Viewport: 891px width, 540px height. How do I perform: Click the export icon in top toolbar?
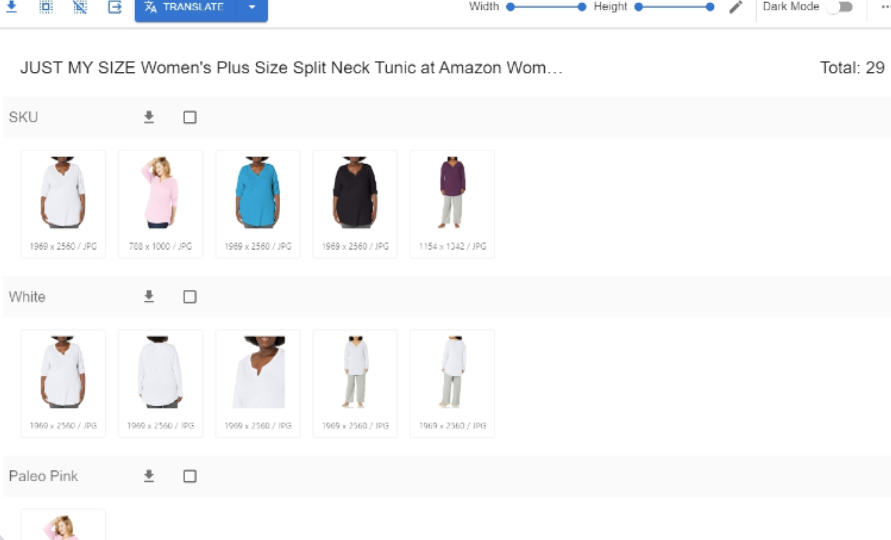pos(114,7)
